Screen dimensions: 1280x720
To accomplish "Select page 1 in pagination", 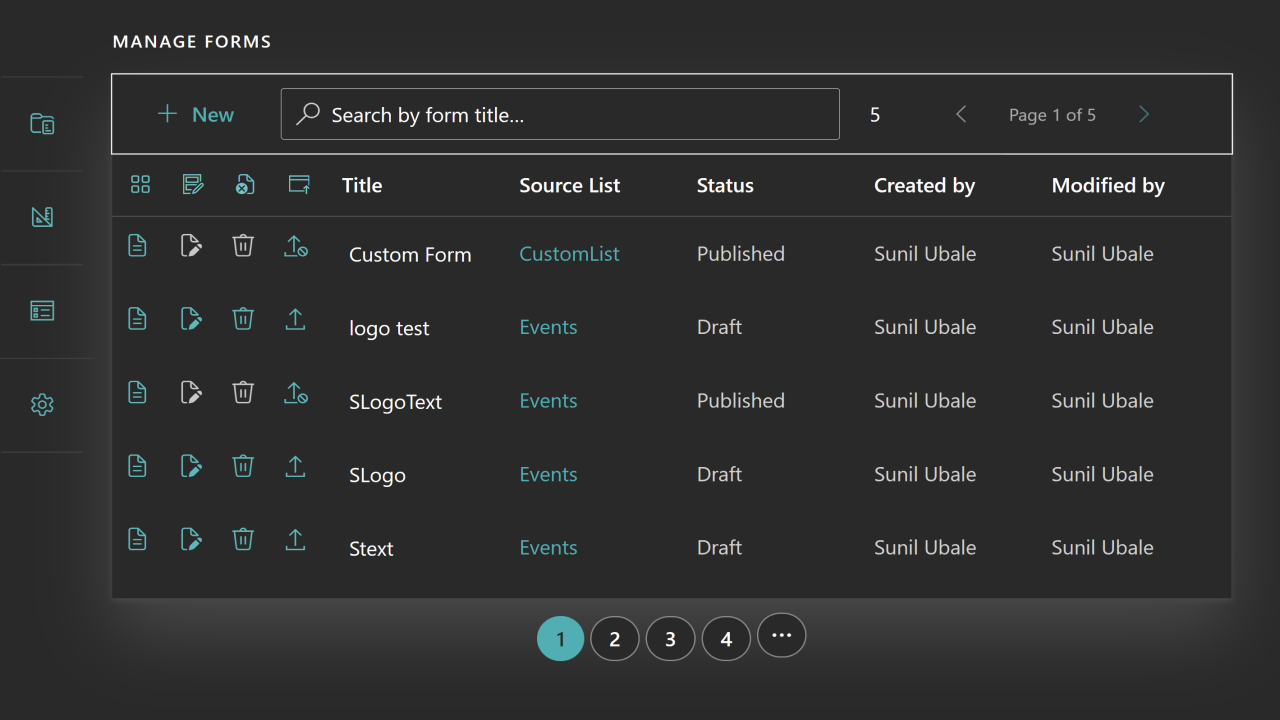I will click(x=560, y=638).
